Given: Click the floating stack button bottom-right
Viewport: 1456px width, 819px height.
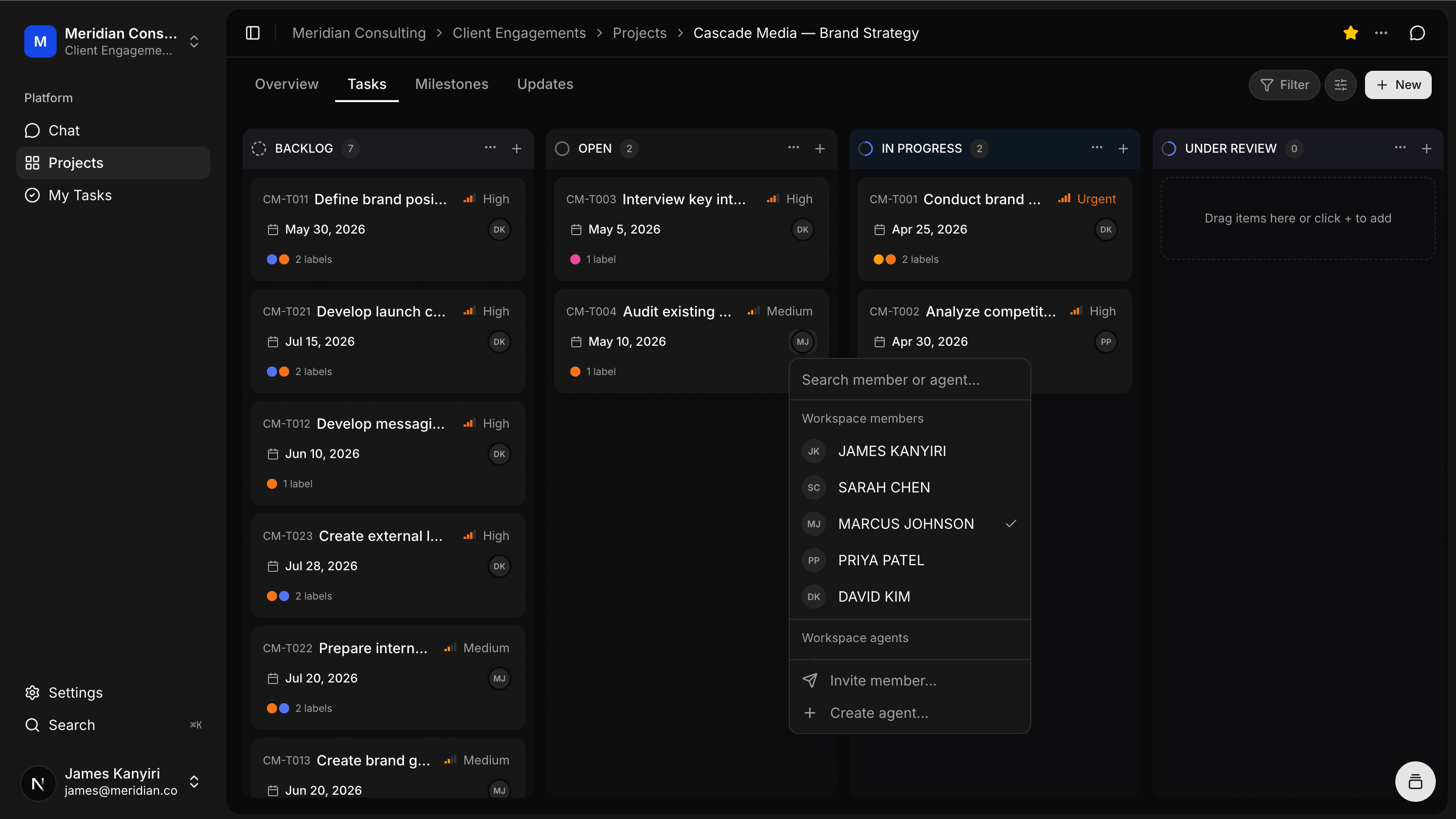Looking at the screenshot, I should pyautogui.click(x=1415, y=782).
